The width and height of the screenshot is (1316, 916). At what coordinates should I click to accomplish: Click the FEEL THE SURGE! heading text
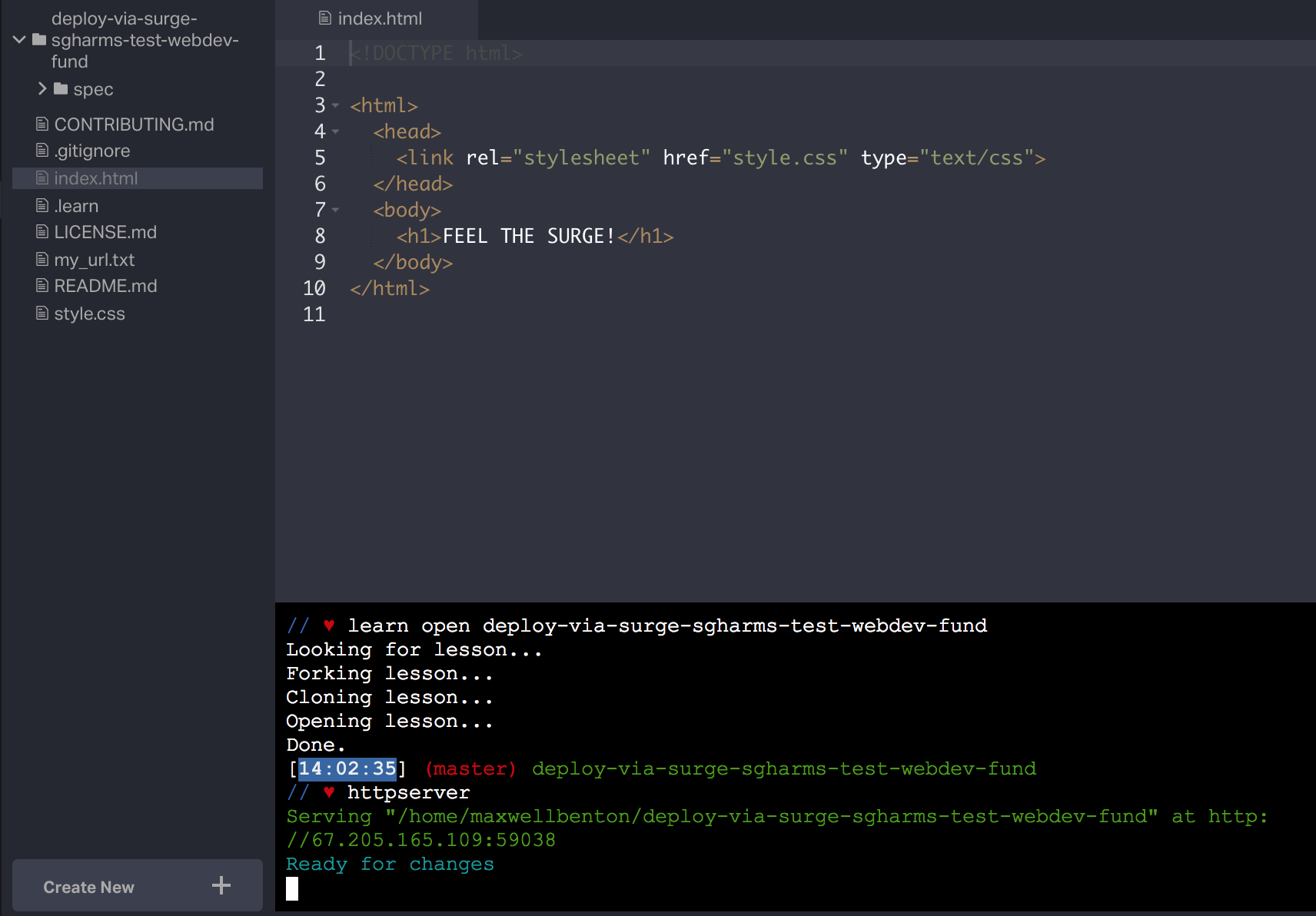529,236
